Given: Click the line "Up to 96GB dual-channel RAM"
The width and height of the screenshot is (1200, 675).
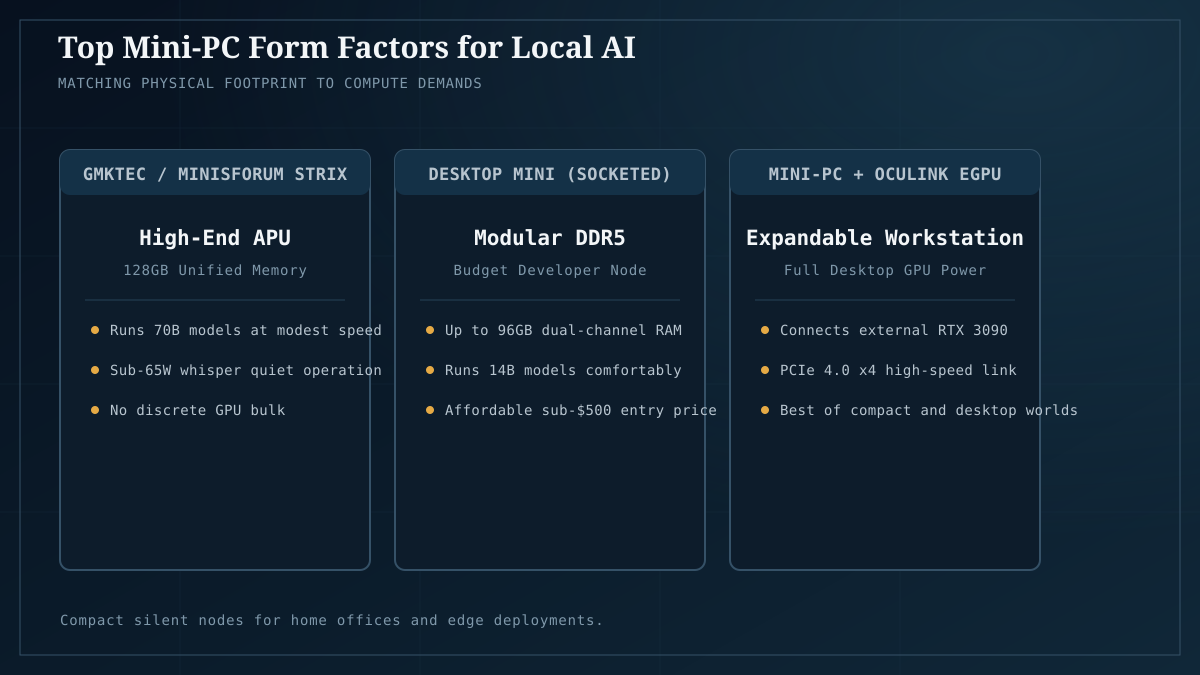Looking at the screenshot, I should click(563, 330).
